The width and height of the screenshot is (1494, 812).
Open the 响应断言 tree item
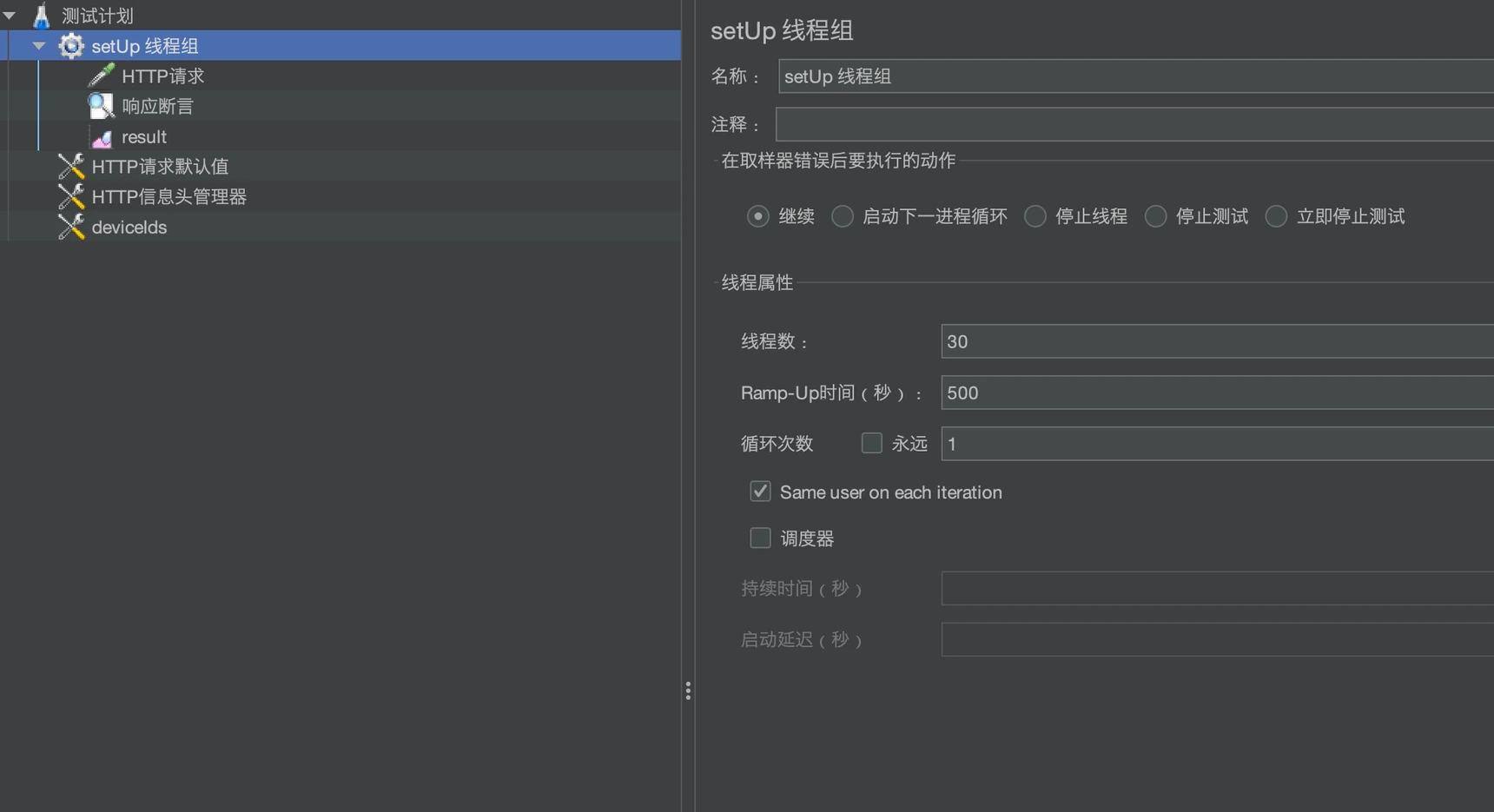click(x=157, y=107)
